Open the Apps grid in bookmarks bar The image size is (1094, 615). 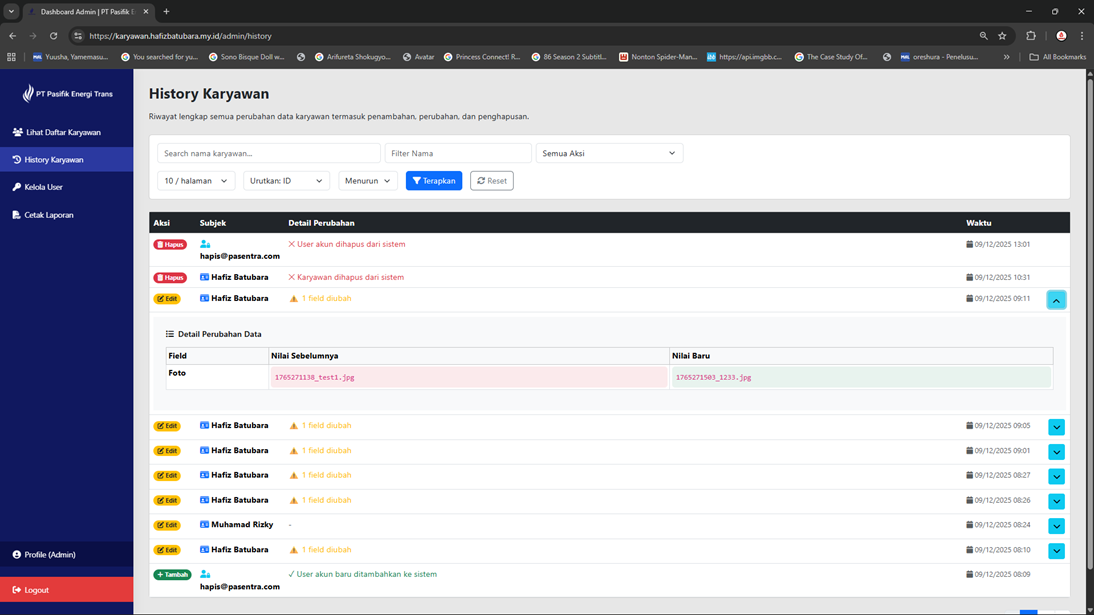[x=11, y=57]
